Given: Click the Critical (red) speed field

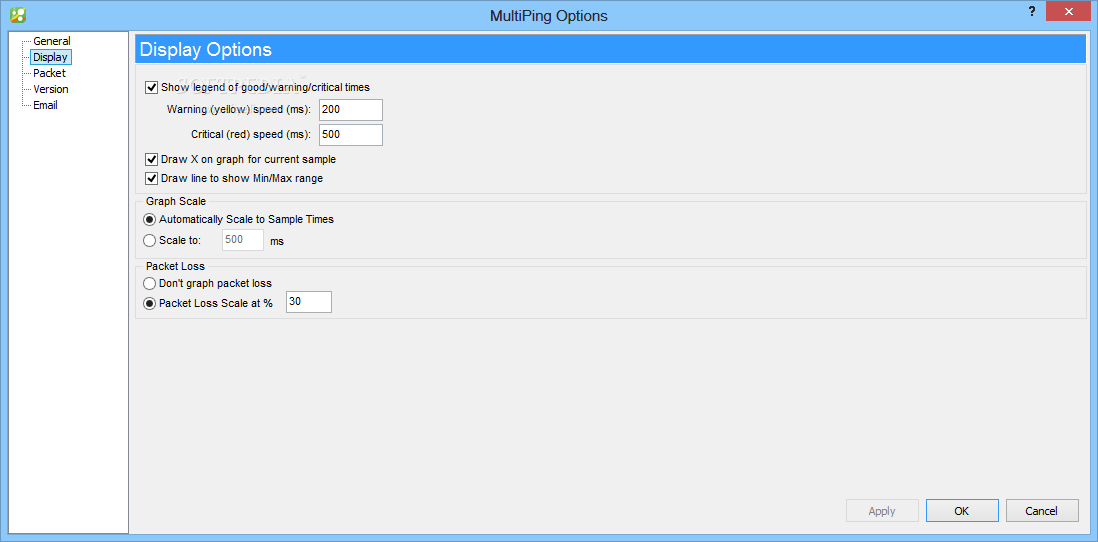Looking at the screenshot, I should 351,134.
